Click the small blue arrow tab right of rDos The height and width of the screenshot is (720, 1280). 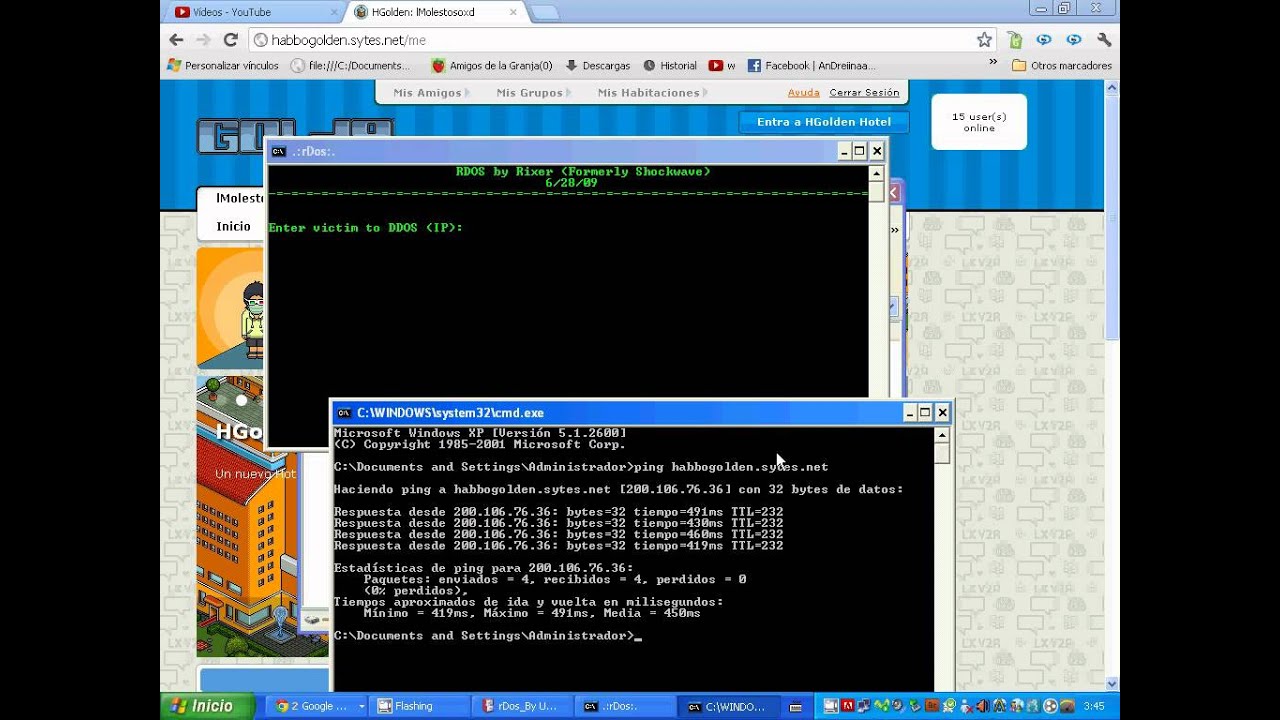click(x=895, y=308)
